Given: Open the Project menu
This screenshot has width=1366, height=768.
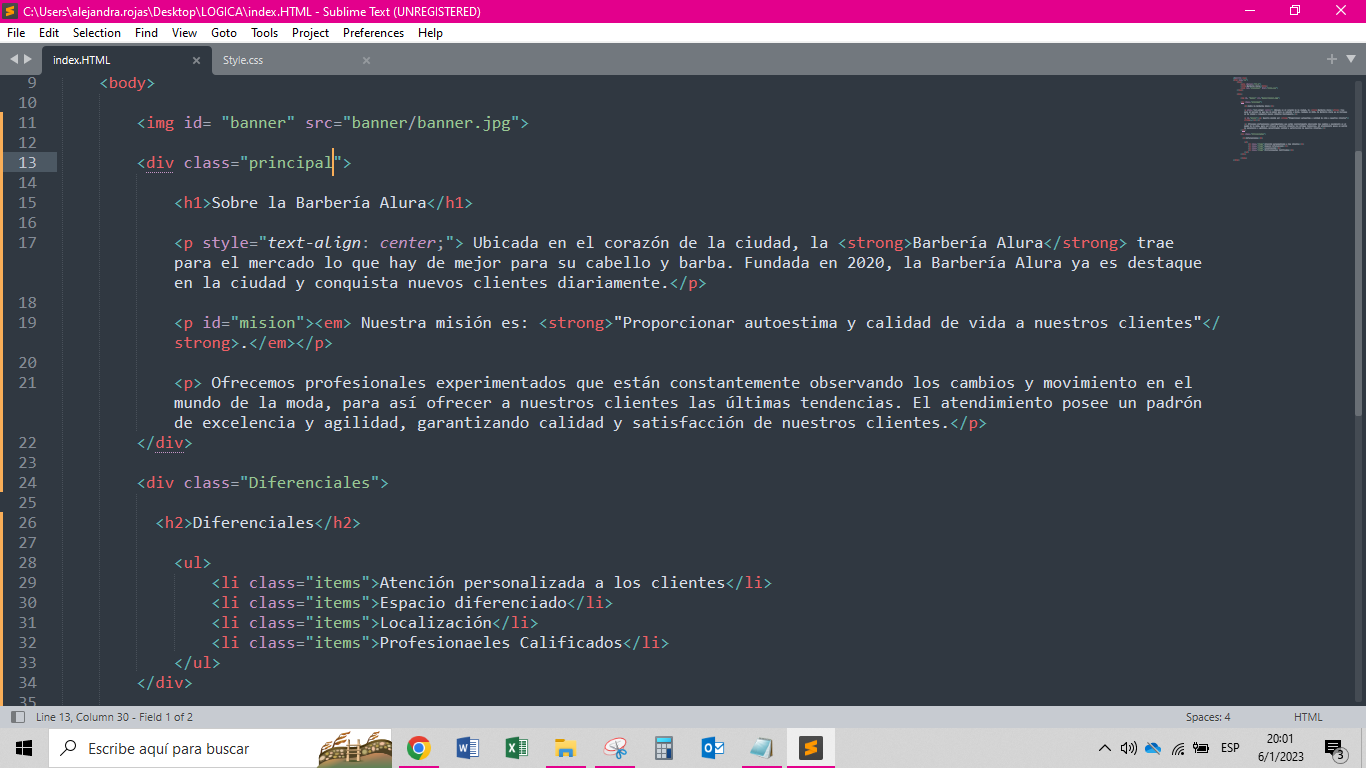Looking at the screenshot, I should click(311, 33).
